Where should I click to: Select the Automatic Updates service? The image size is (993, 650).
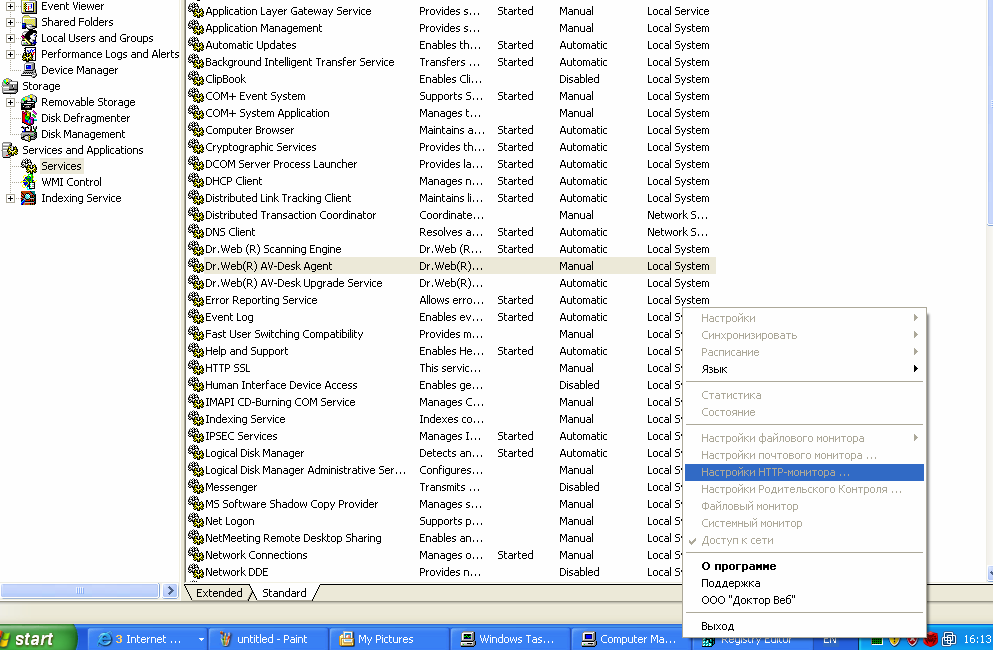(x=452, y=45)
